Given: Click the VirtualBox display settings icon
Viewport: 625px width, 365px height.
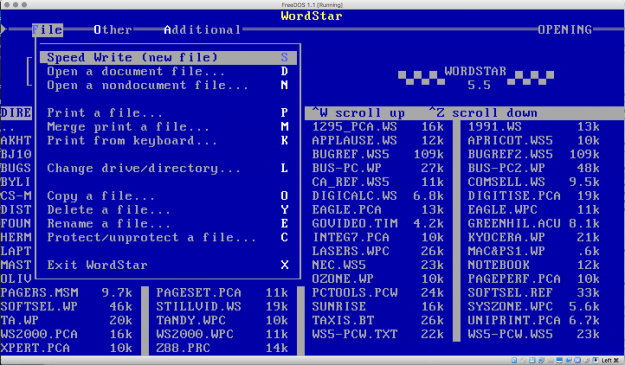Looking at the screenshot, I should tap(569, 360).
